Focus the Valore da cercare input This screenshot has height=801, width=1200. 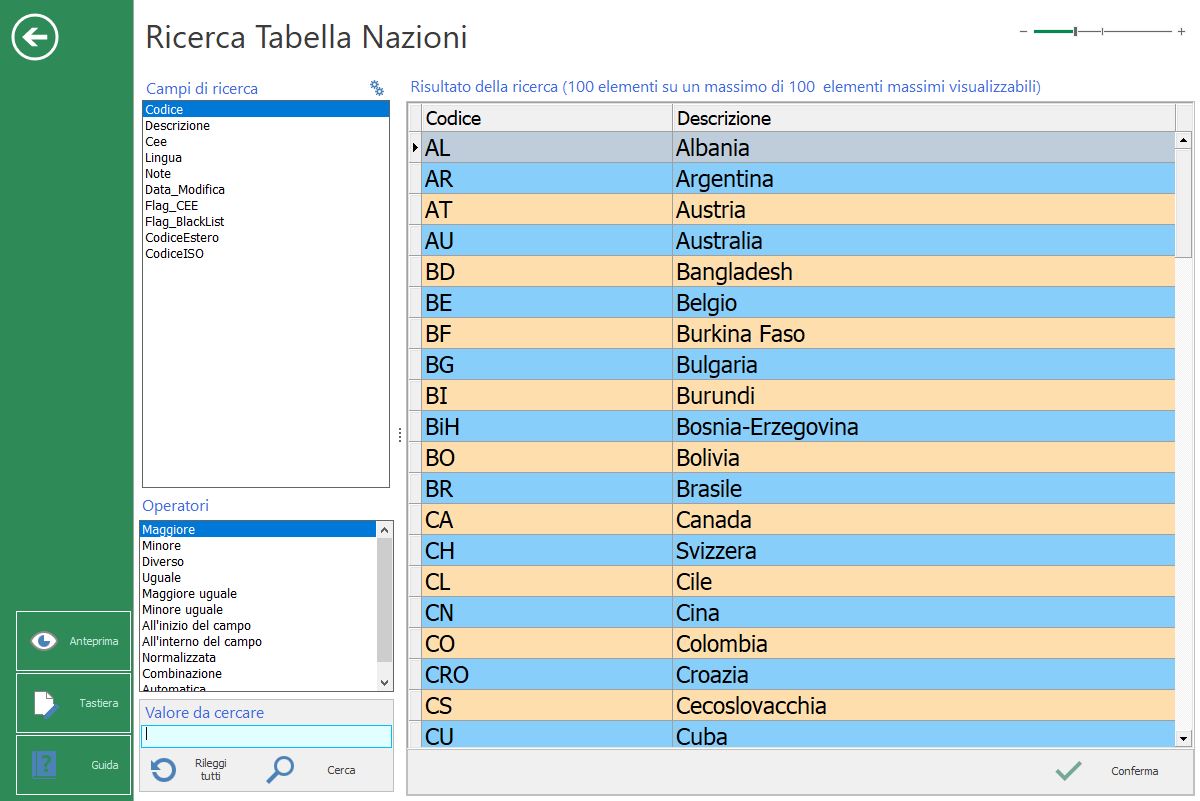[266, 736]
